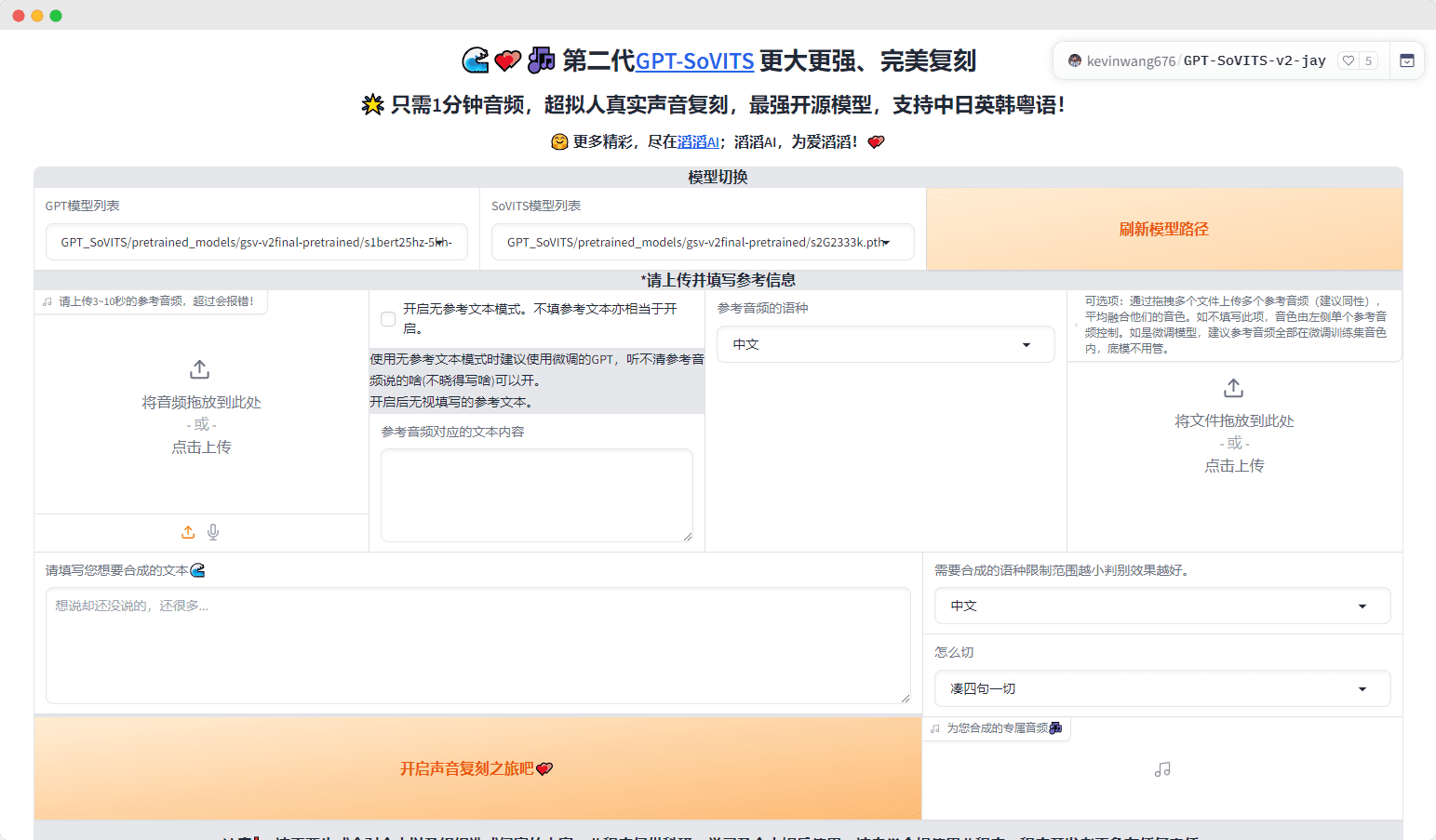Click kevinwang676 username in the Space badge
Screen dimensions: 1436x840
tap(1131, 60)
